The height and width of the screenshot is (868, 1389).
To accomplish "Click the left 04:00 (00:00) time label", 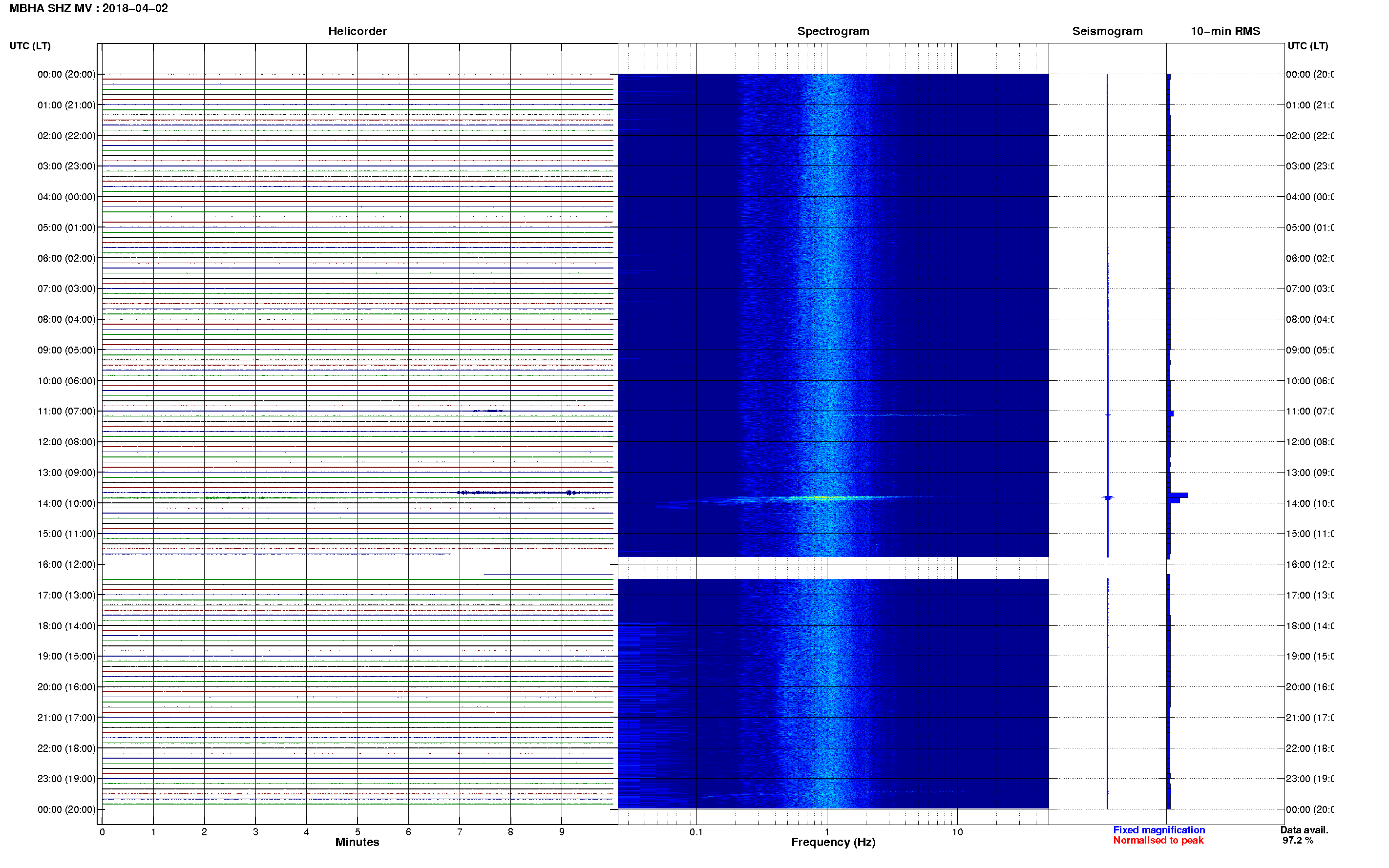I will pos(66,197).
